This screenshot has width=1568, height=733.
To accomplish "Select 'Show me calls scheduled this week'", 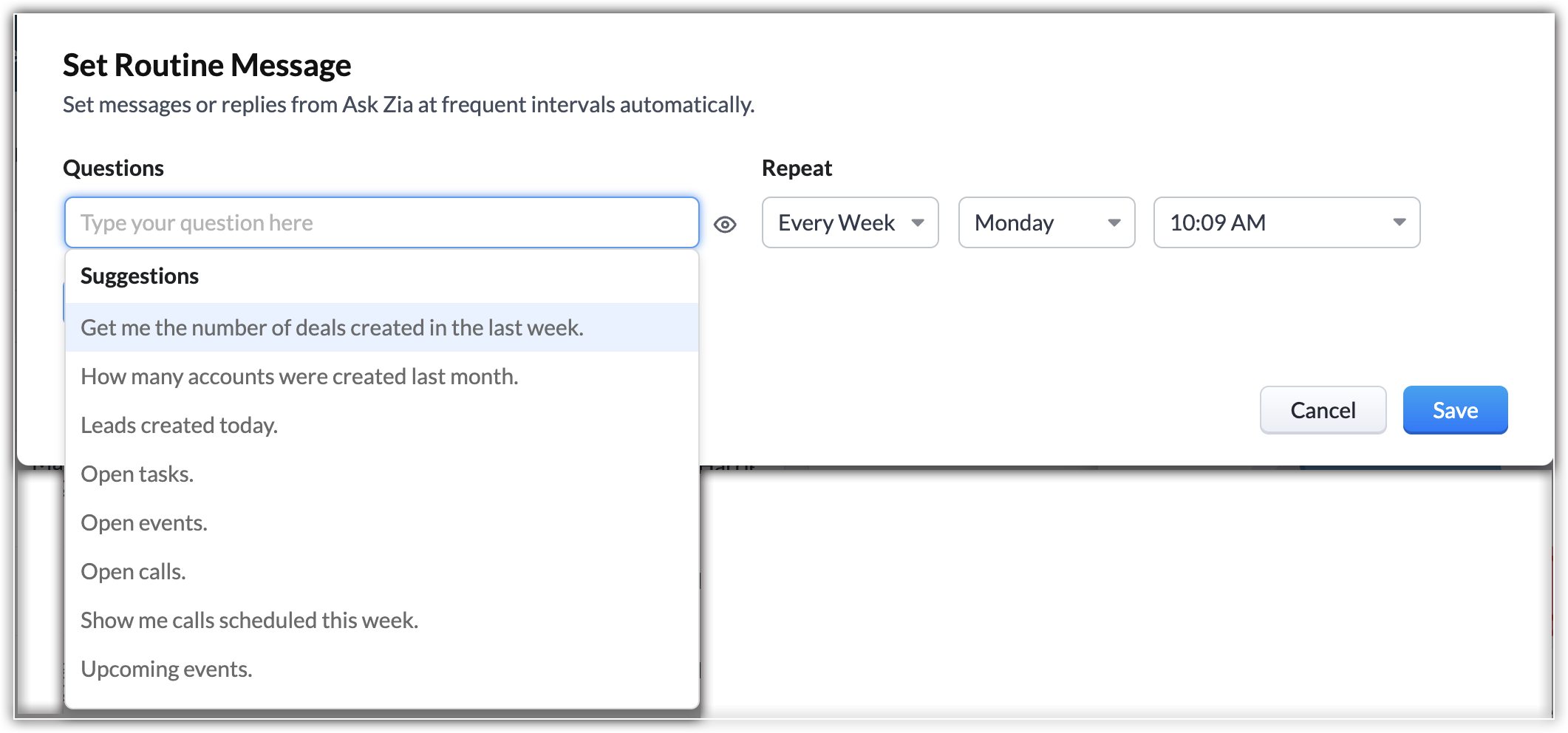I will [x=249, y=620].
